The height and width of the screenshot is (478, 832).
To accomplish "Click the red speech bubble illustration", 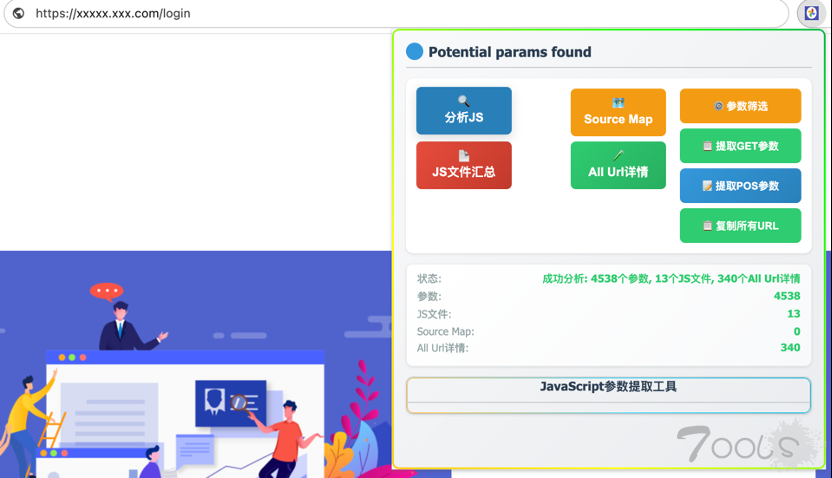I will 107,292.
